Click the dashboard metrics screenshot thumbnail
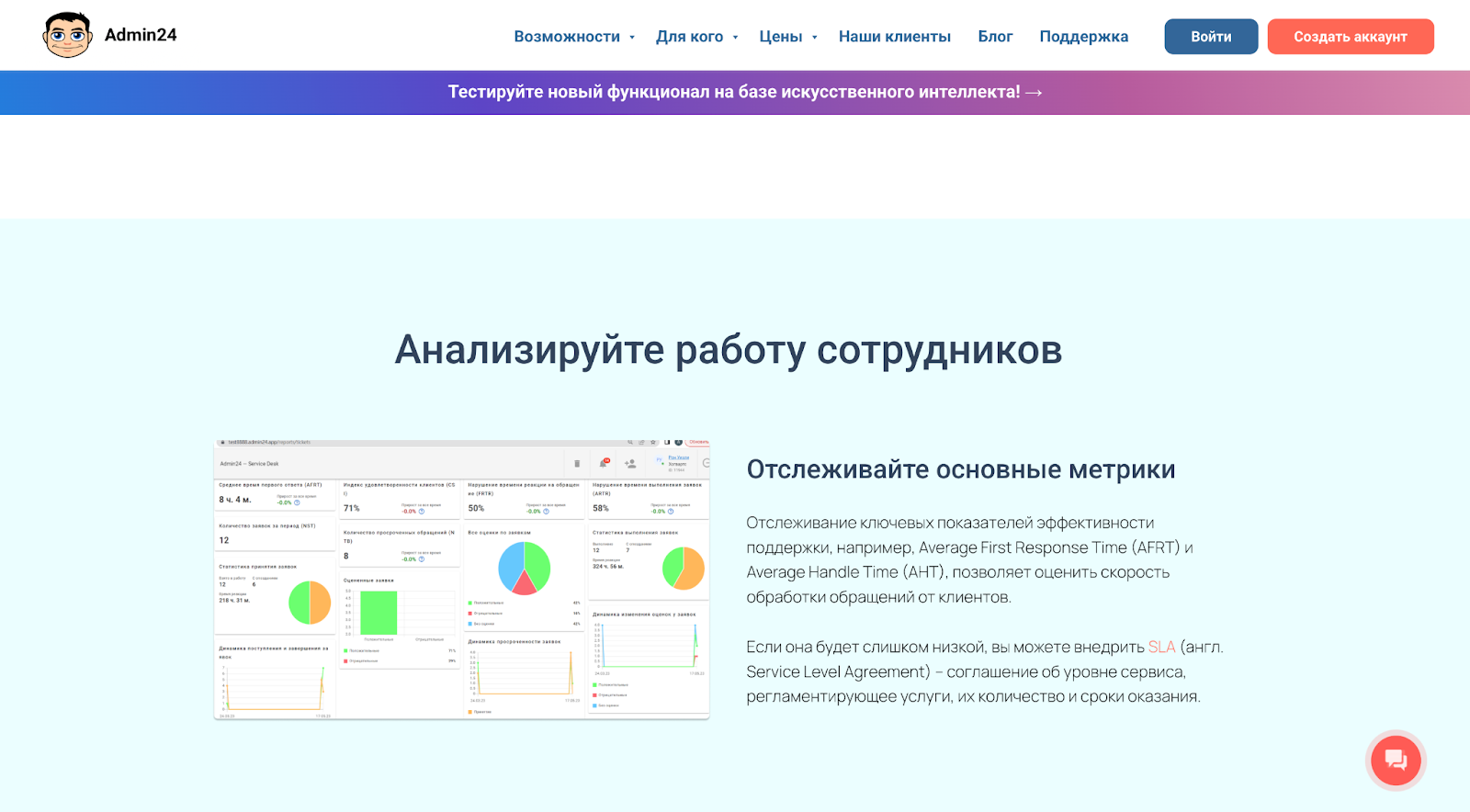 pos(462,579)
